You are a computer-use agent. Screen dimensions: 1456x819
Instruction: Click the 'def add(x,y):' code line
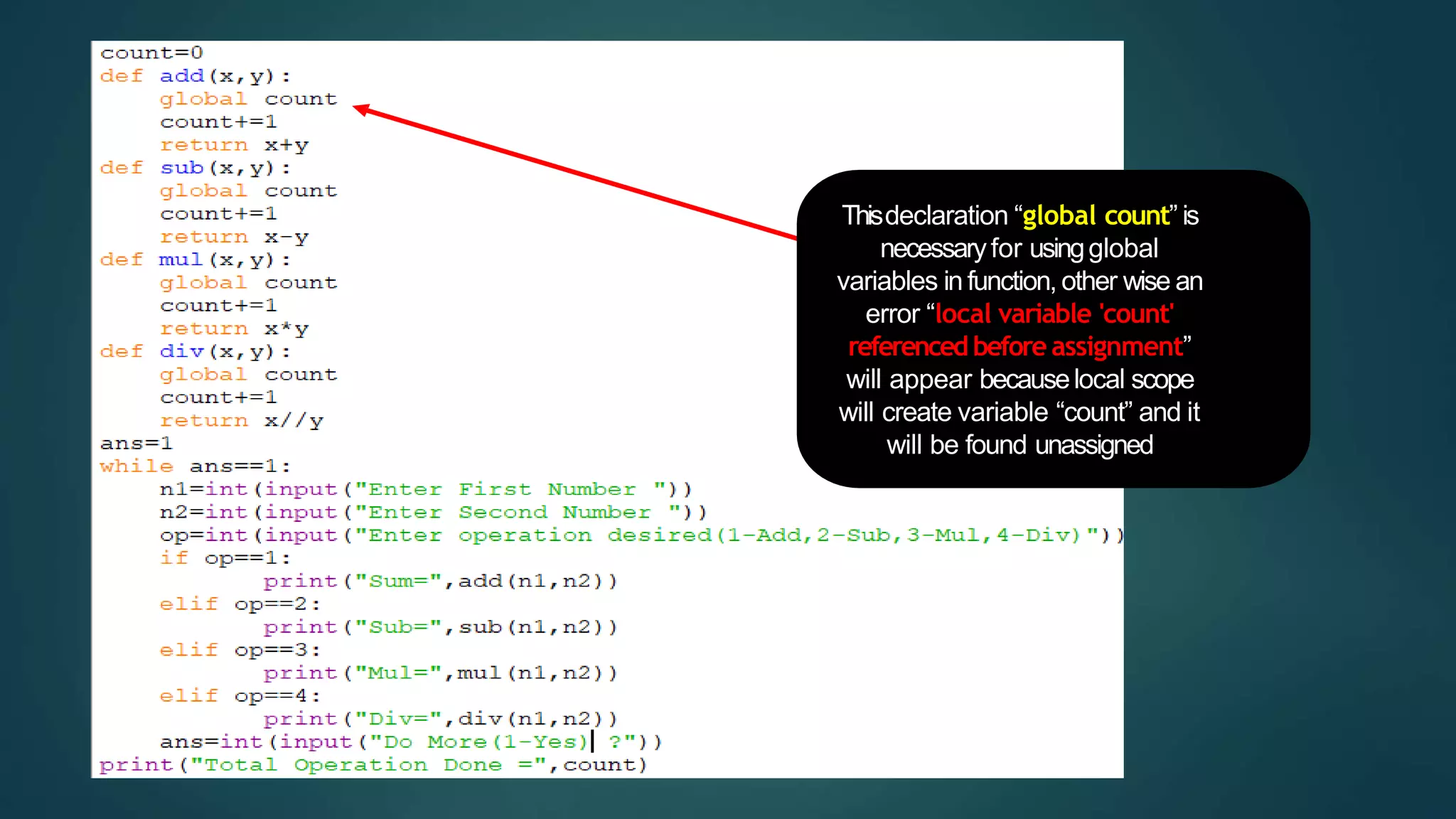point(196,76)
